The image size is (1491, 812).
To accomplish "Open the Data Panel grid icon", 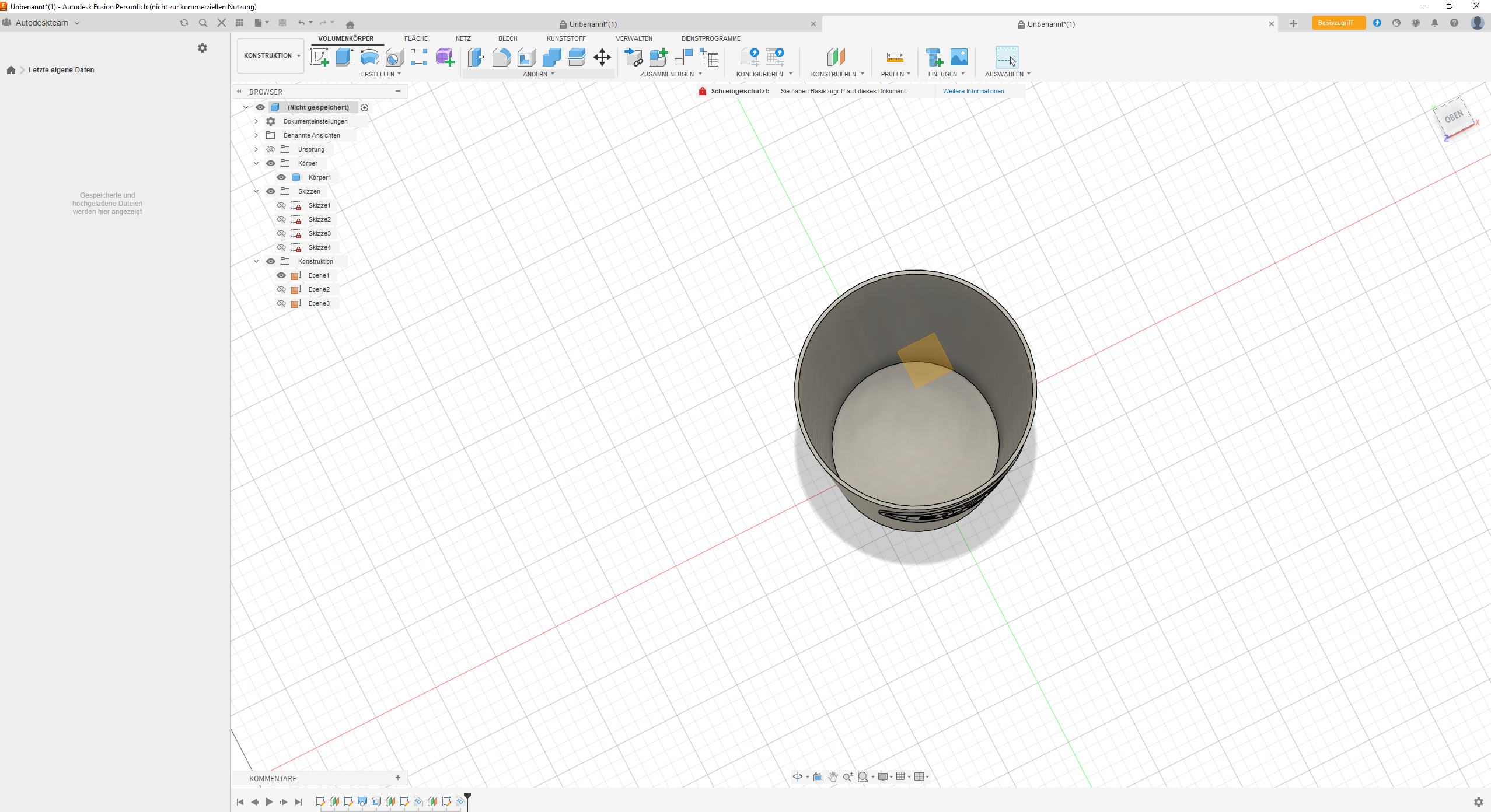I will (x=239, y=23).
